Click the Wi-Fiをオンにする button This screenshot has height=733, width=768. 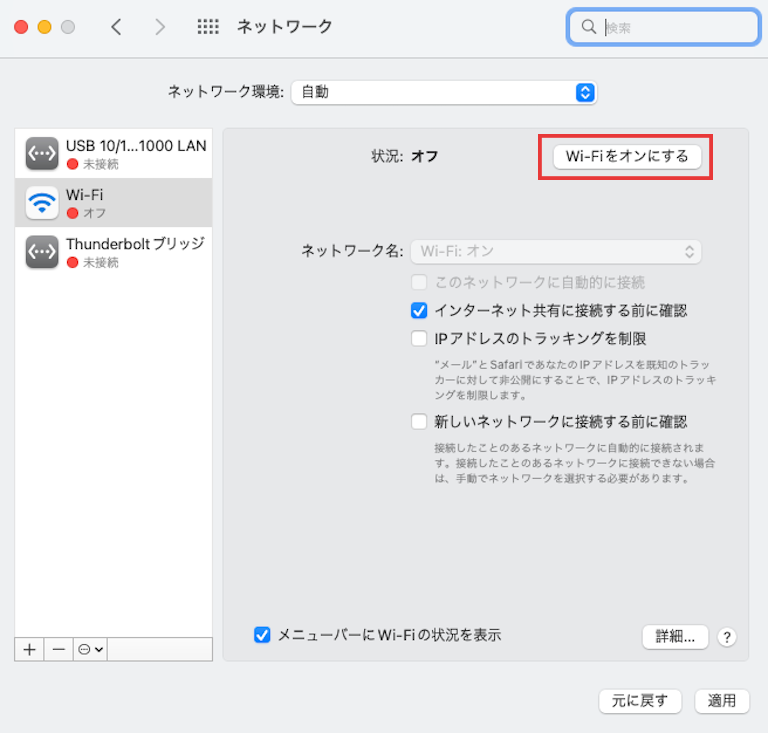pos(627,156)
